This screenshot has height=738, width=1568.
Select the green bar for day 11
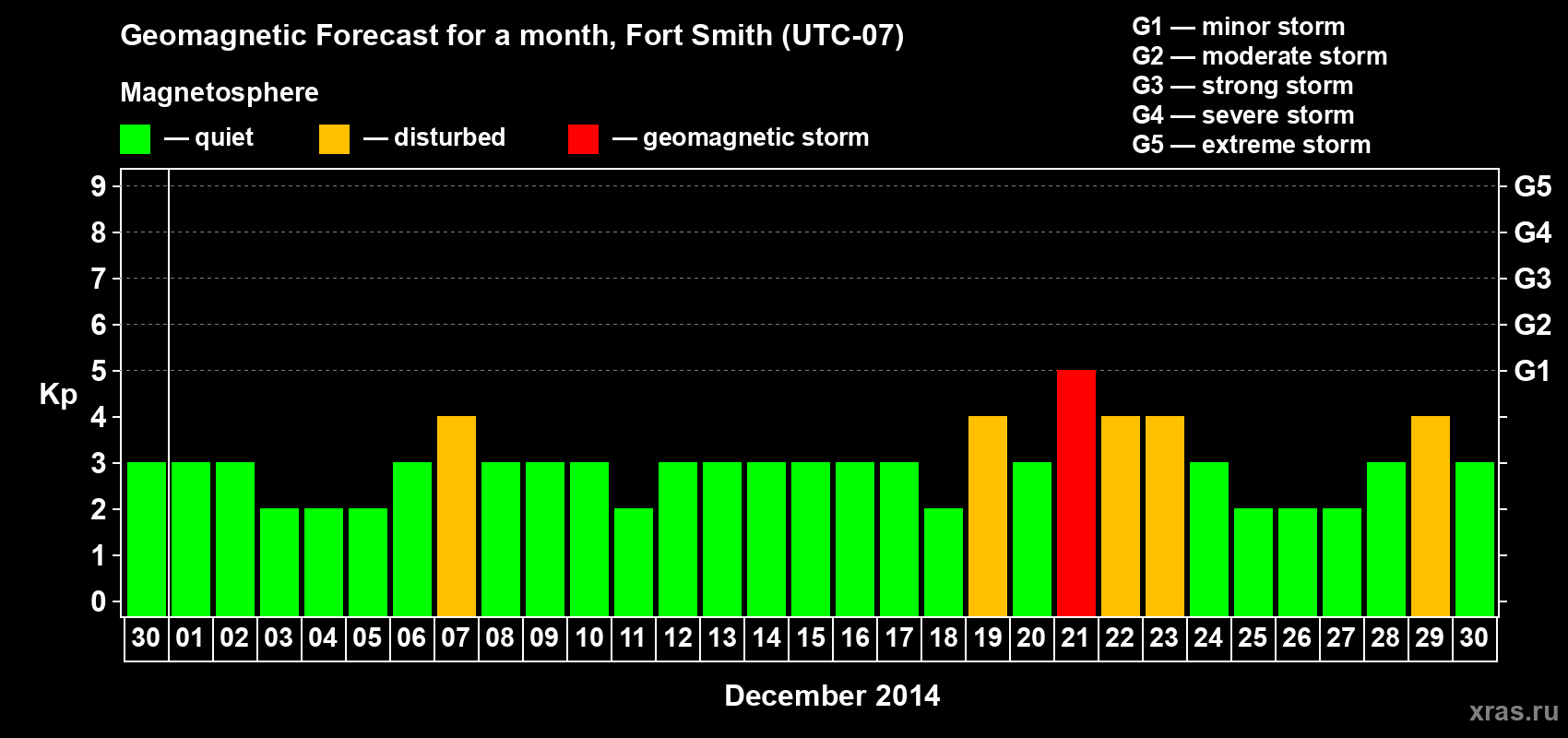634,562
